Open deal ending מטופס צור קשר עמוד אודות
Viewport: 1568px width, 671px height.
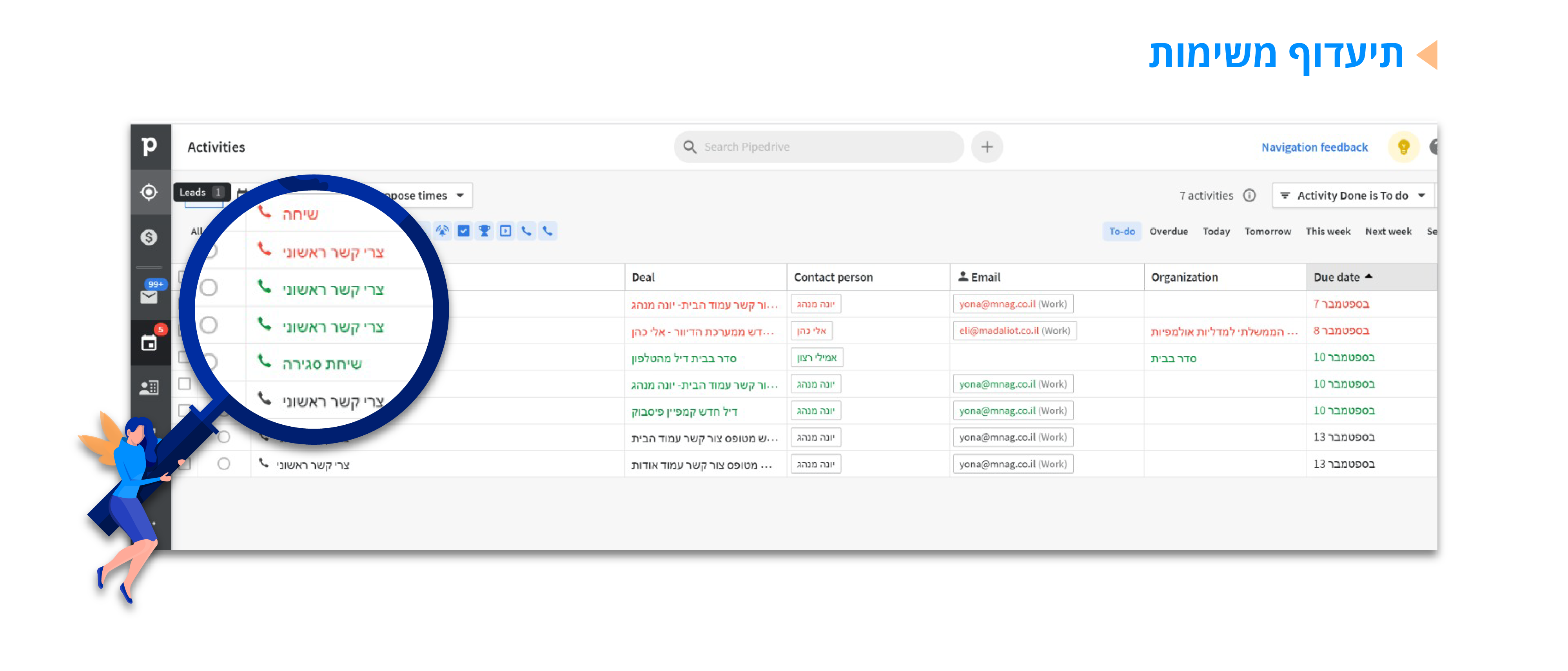(701, 465)
